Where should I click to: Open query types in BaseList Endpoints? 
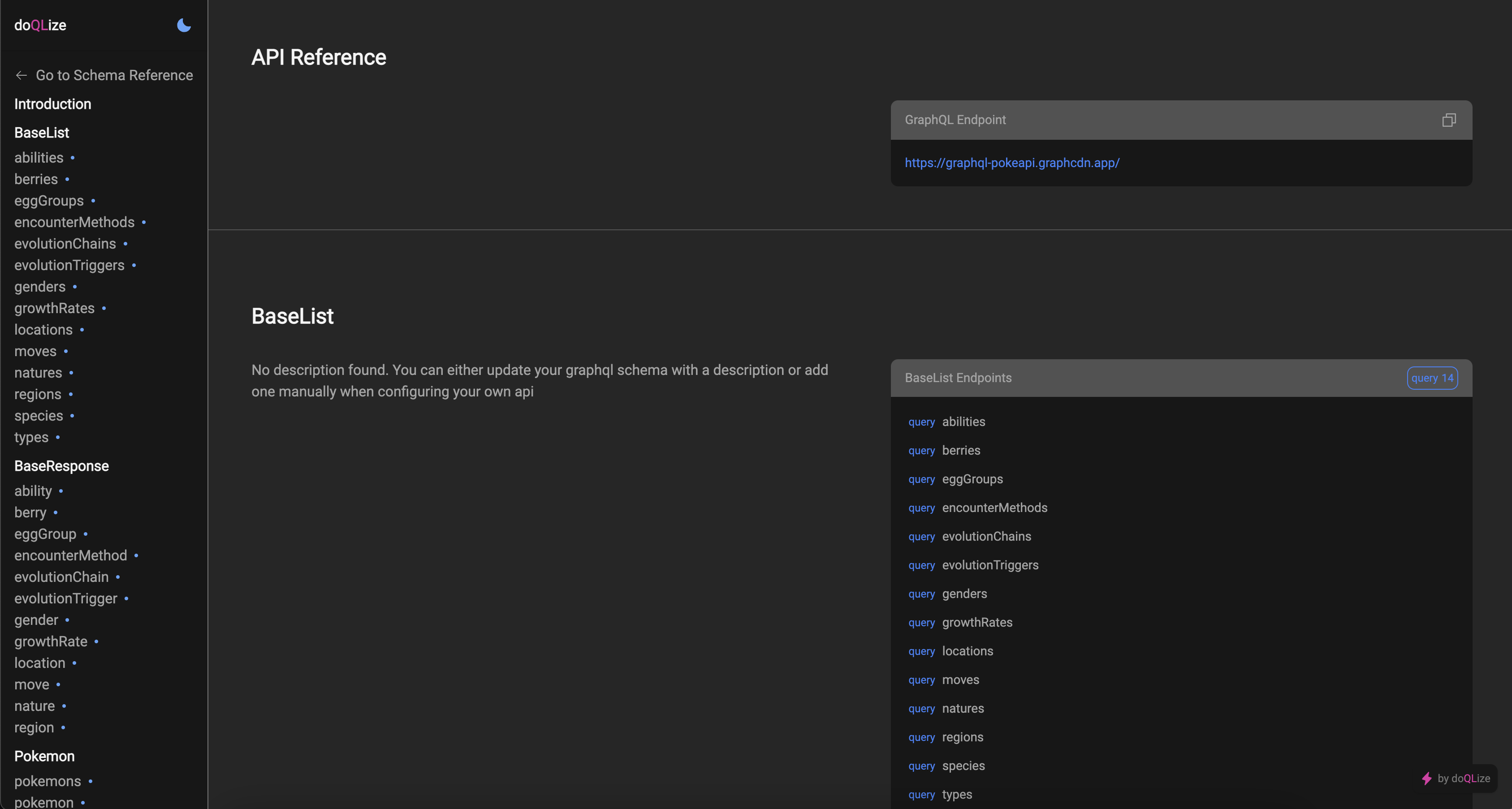coord(940,795)
